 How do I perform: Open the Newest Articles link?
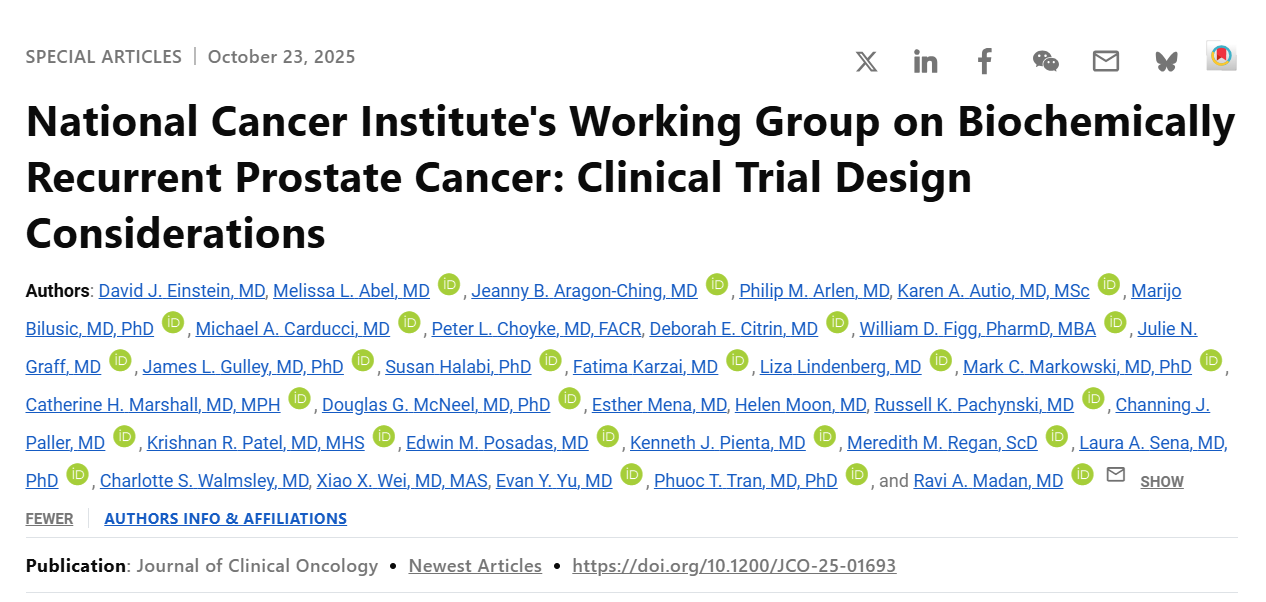475,566
